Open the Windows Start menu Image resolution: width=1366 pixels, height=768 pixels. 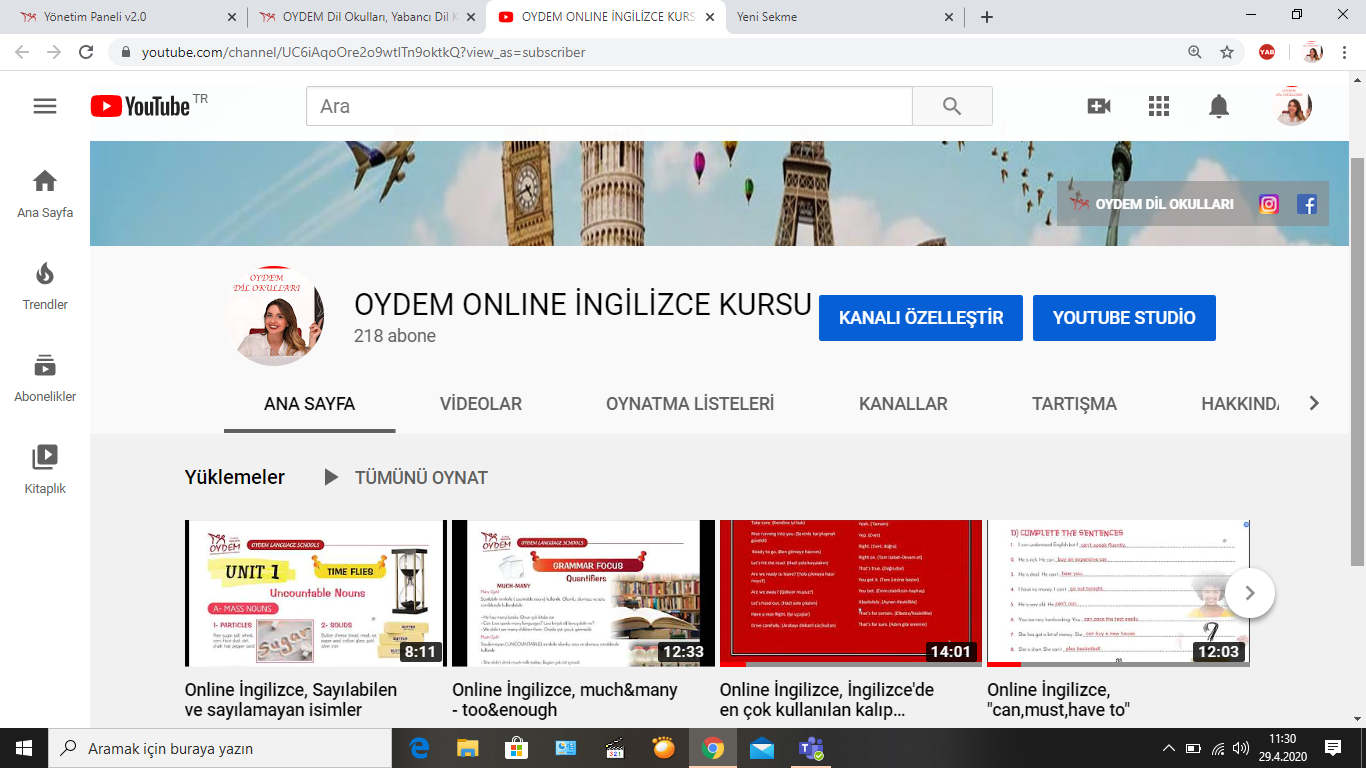point(24,748)
